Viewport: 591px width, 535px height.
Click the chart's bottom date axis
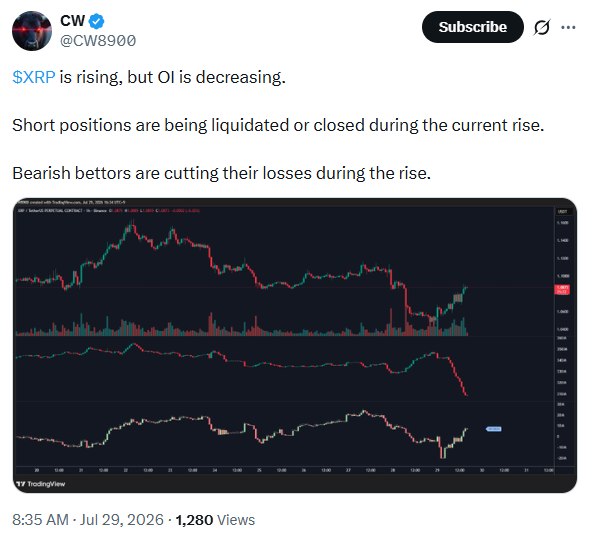coord(285,470)
